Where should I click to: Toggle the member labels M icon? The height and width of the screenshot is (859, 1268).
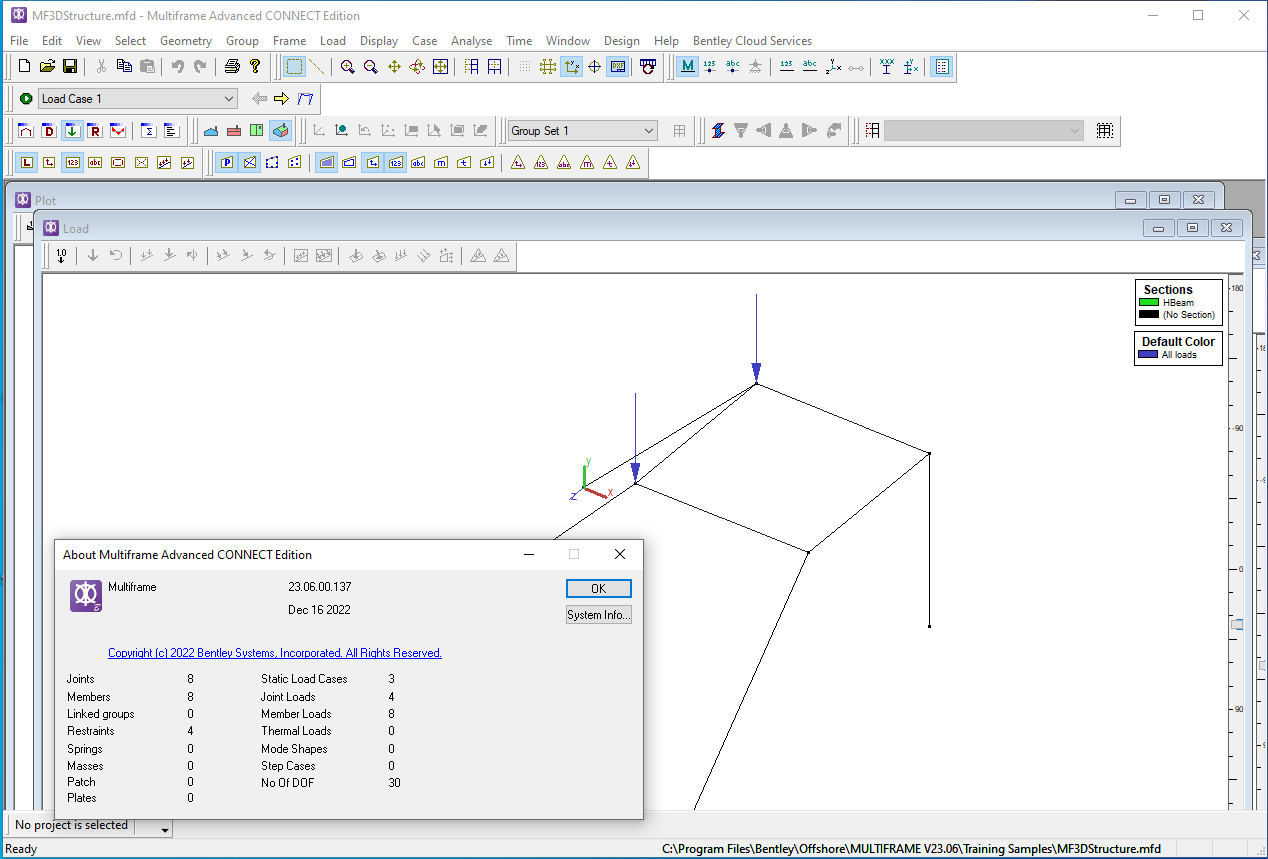point(687,67)
